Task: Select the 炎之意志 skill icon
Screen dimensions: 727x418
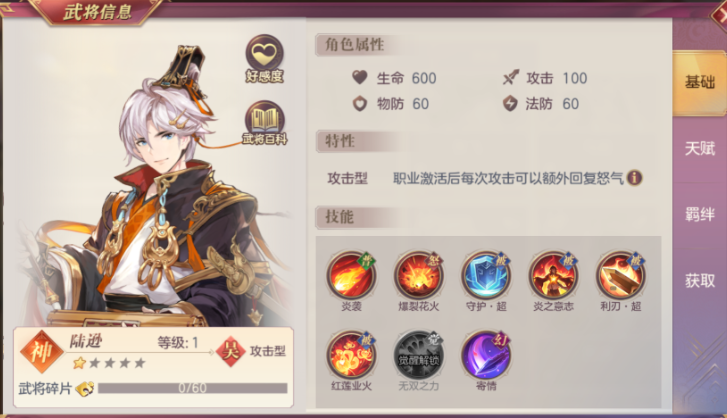Action: coord(553,275)
